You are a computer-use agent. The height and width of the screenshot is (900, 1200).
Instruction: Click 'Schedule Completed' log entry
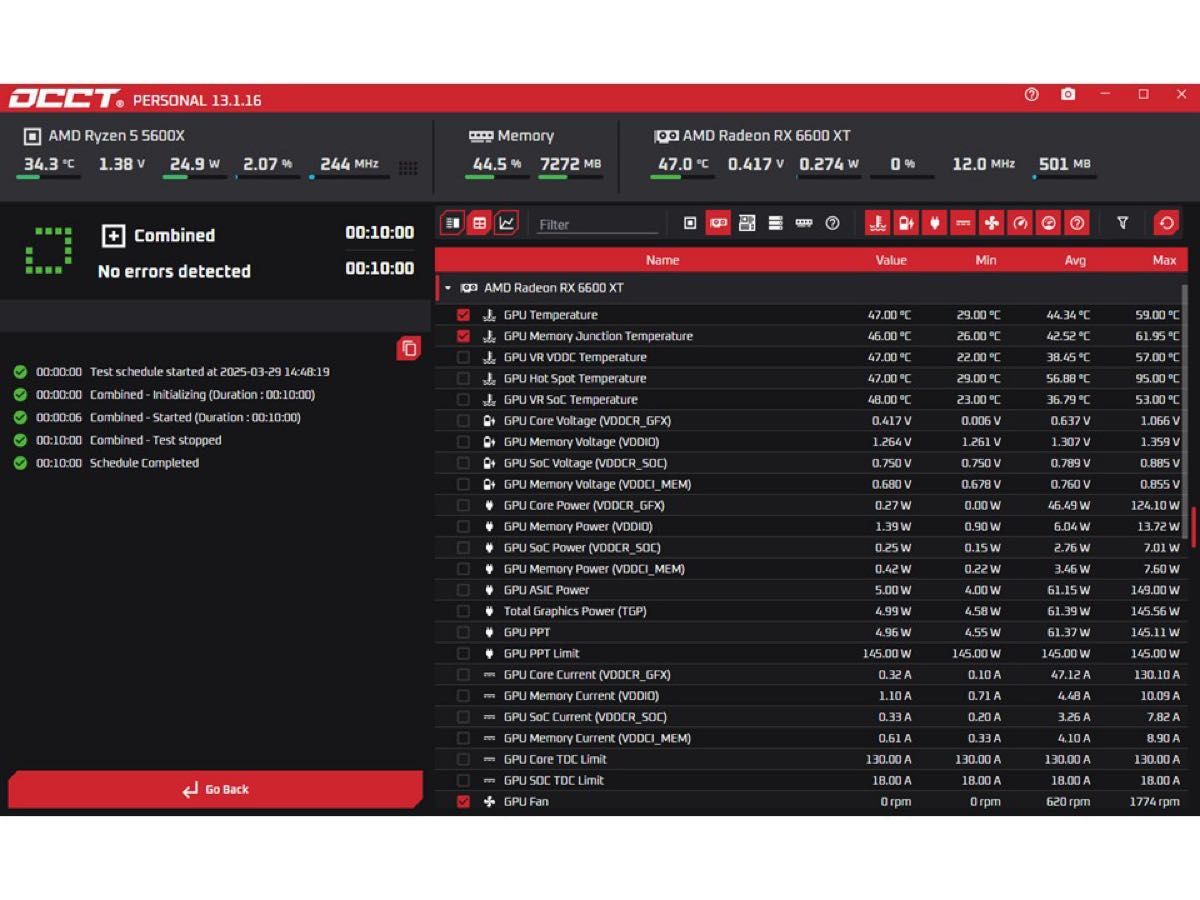click(x=144, y=463)
